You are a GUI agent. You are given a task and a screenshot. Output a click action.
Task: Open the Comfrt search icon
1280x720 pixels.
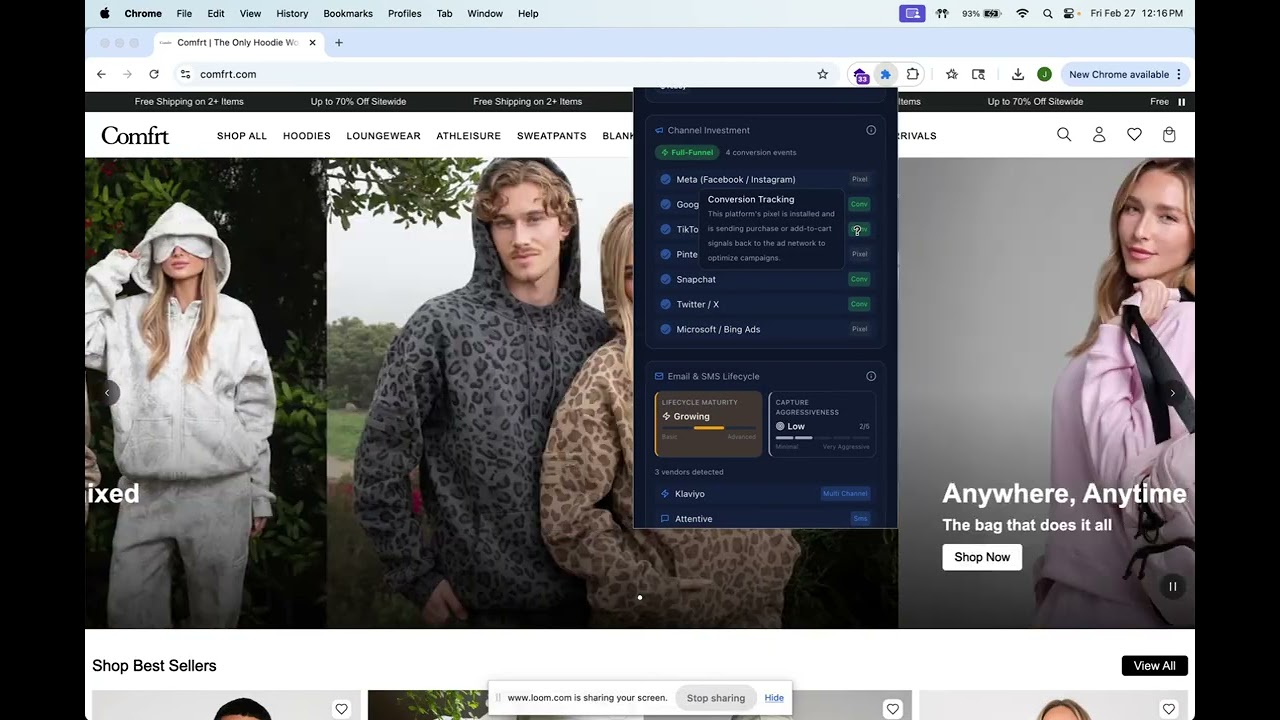point(1064,135)
